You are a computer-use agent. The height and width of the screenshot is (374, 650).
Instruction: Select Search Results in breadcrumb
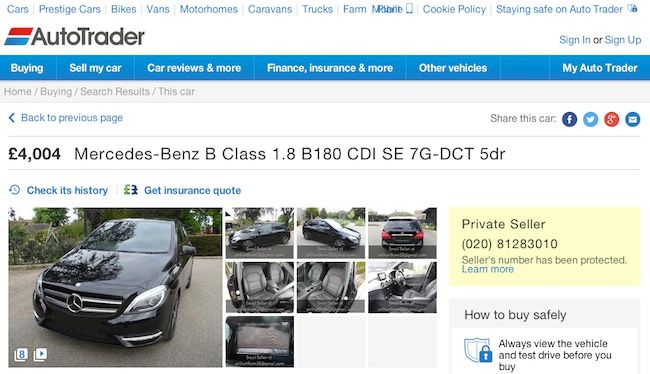pos(115,92)
